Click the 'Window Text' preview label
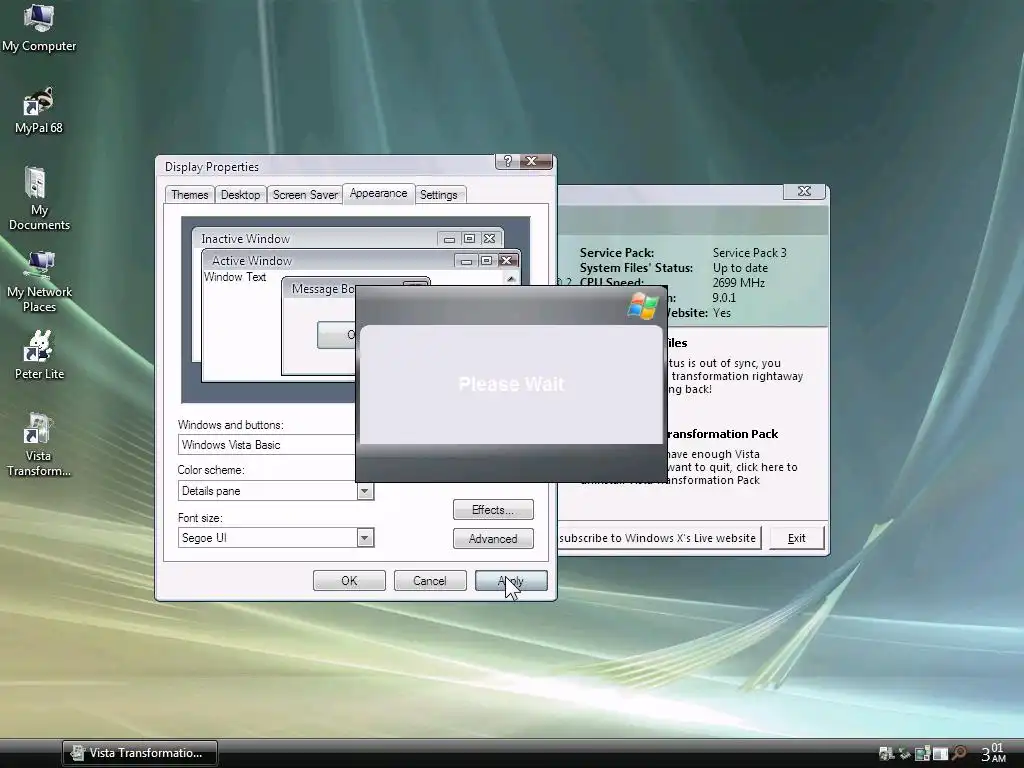The width and height of the screenshot is (1024, 768). click(x=235, y=277)
